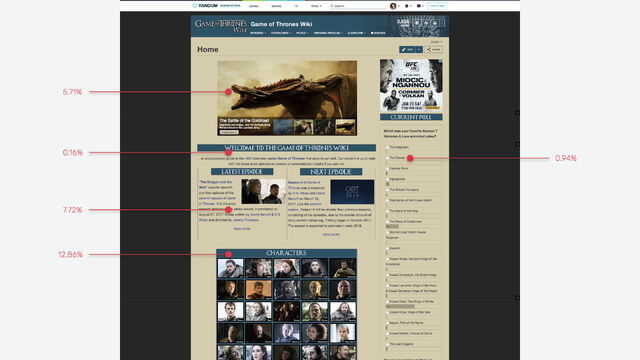Select 'Prophecies of the Known World' poll option

click(388, 200)
